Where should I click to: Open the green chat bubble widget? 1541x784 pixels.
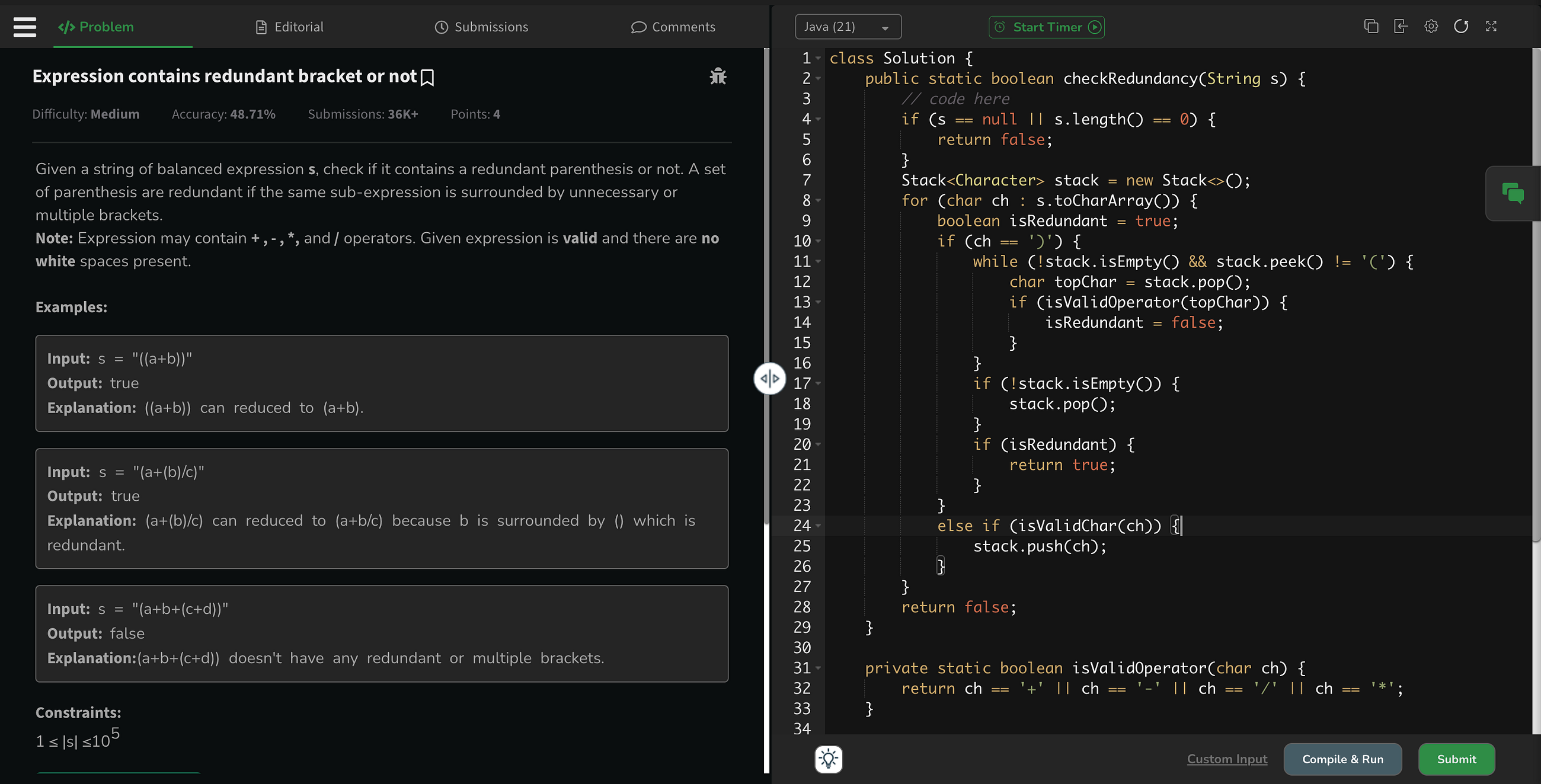1513,193
